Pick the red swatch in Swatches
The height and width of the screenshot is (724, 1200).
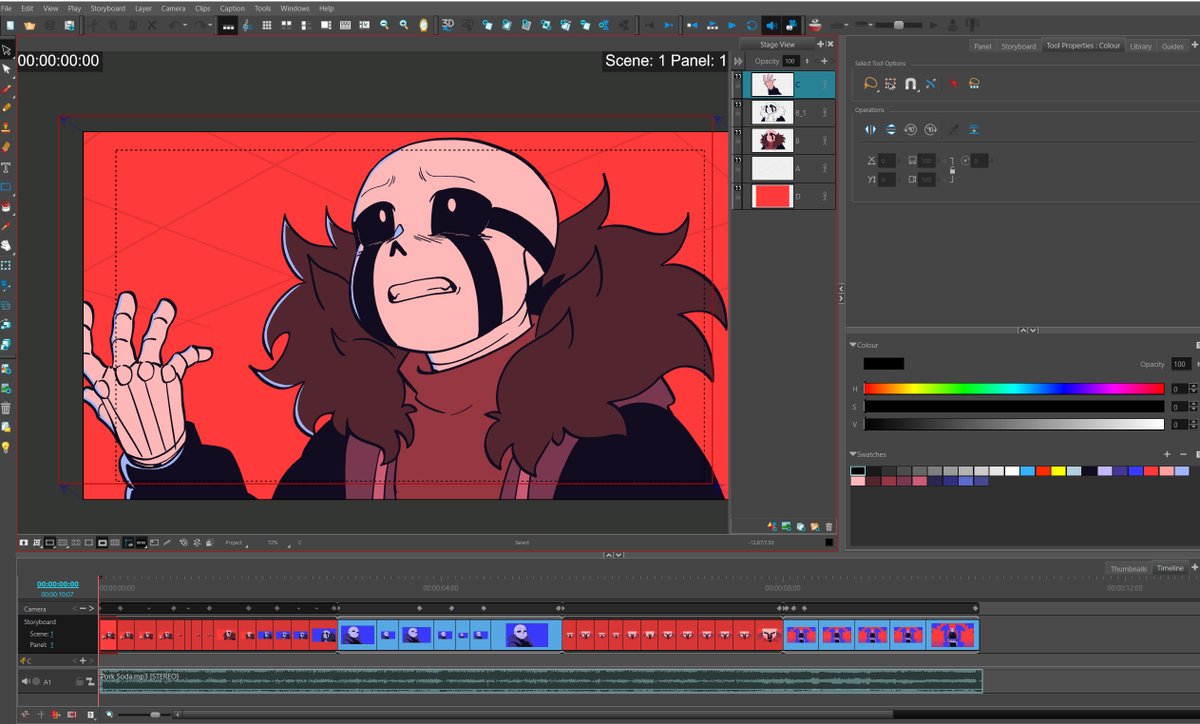[1043, 470]
